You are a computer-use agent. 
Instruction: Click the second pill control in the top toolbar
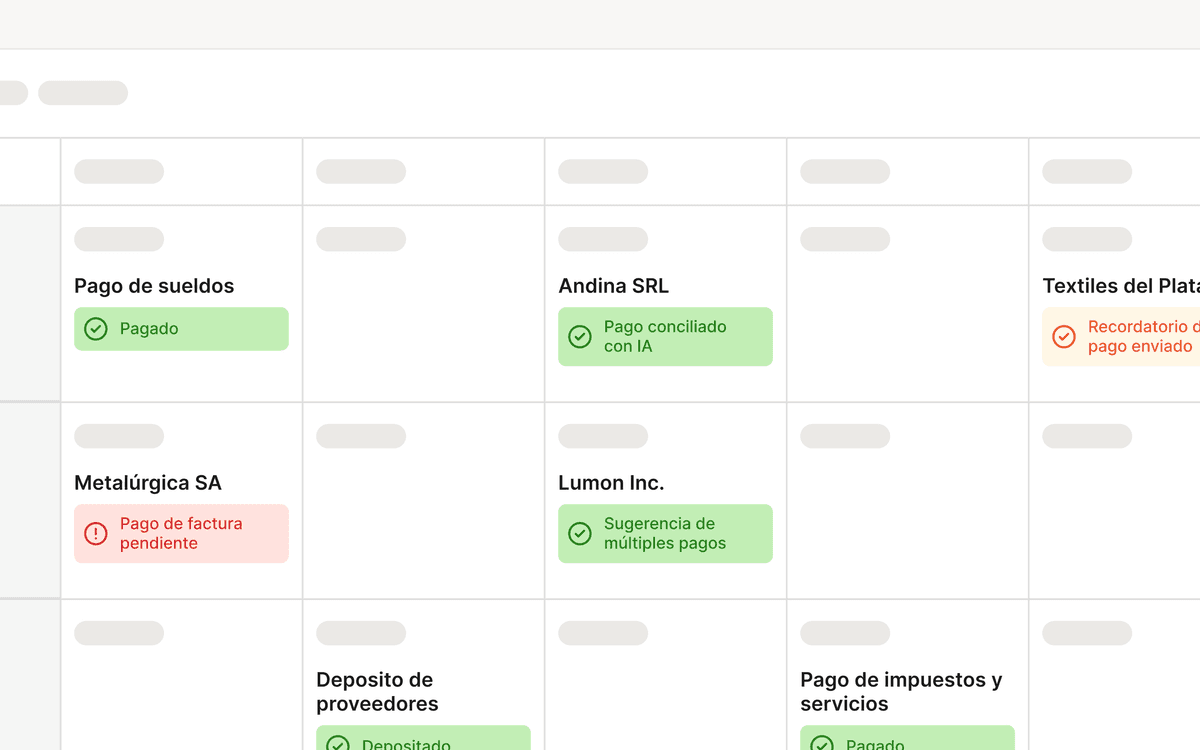pos(83,92)
